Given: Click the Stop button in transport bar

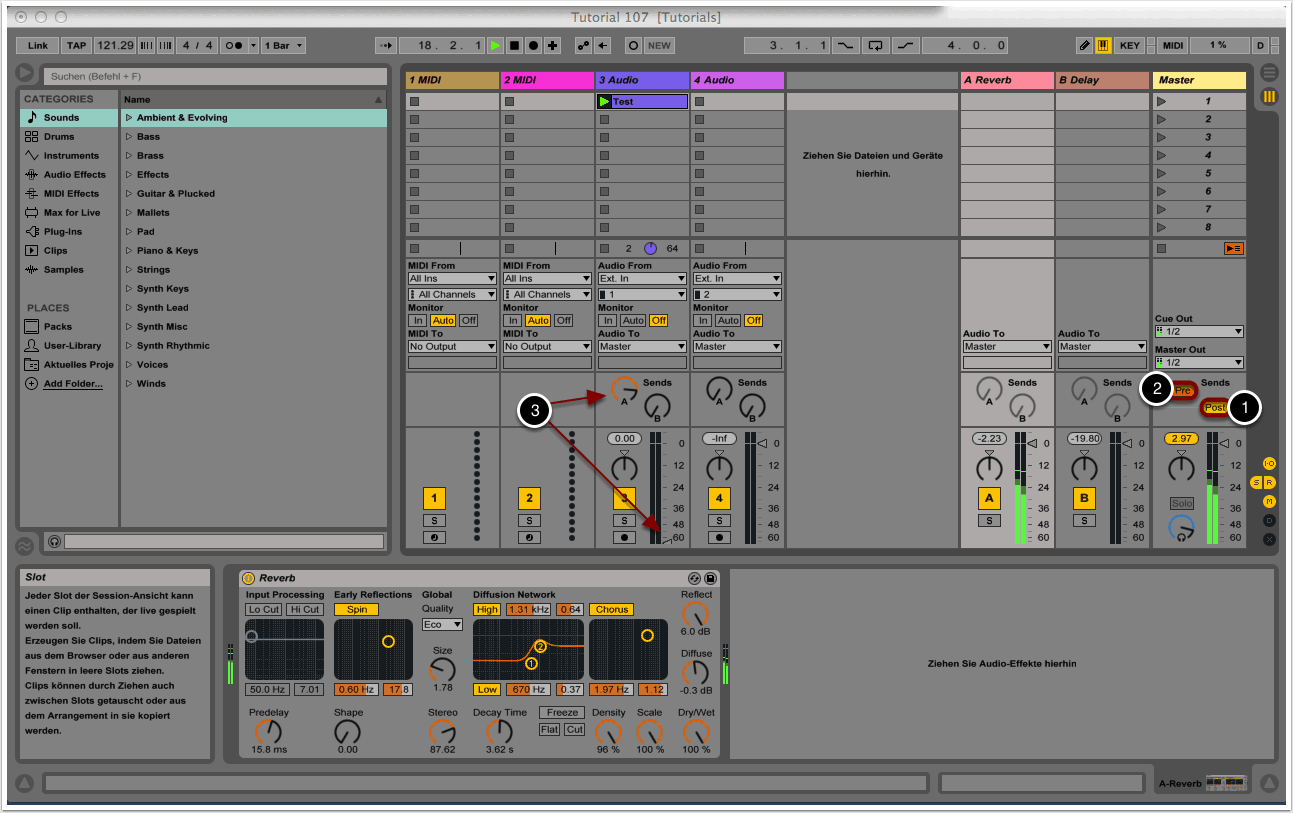Looking at the screenshot, I should click(x=515, y=45).
